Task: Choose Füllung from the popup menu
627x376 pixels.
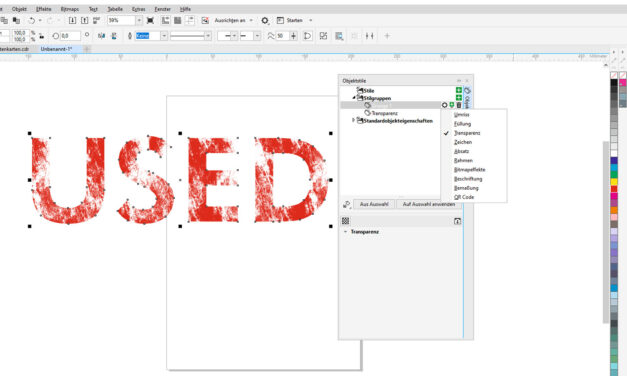Action: click(x=462, y=124)
